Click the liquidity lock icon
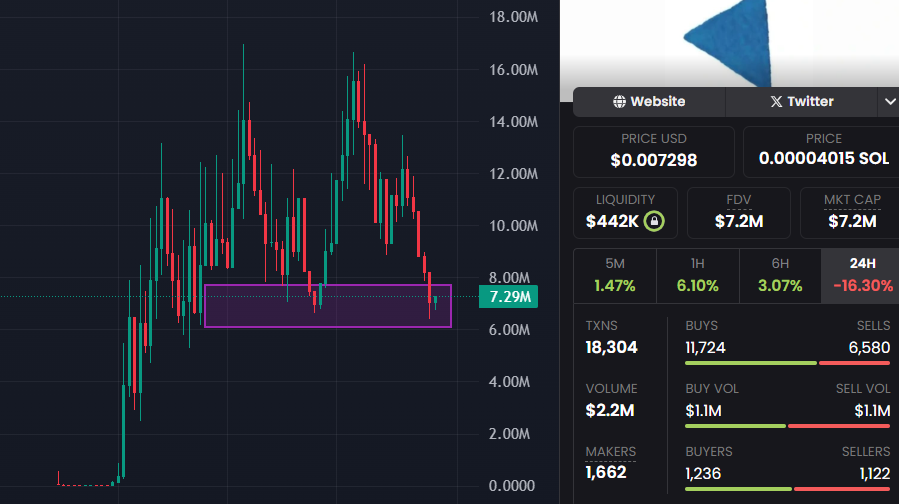The height and width of the screenshot is (504, 899). 654,221
